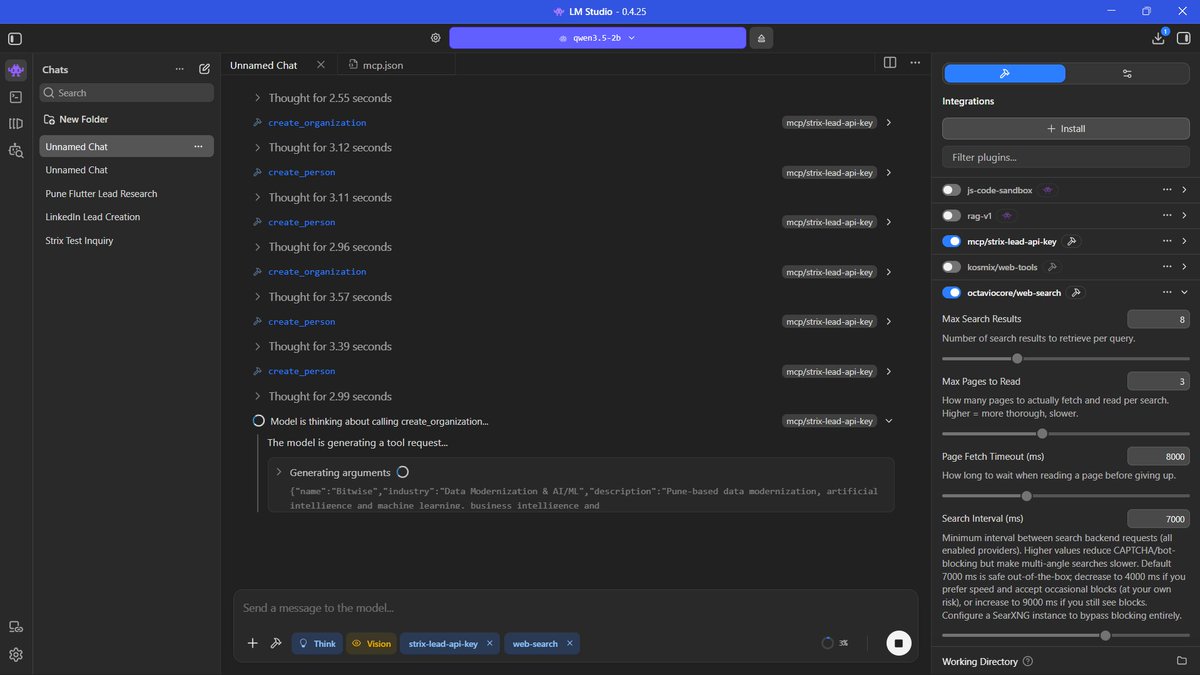The width and height of the screenshot is (1200, 675).
Task: Show help for Working Directory
Action: (1028, 661)
